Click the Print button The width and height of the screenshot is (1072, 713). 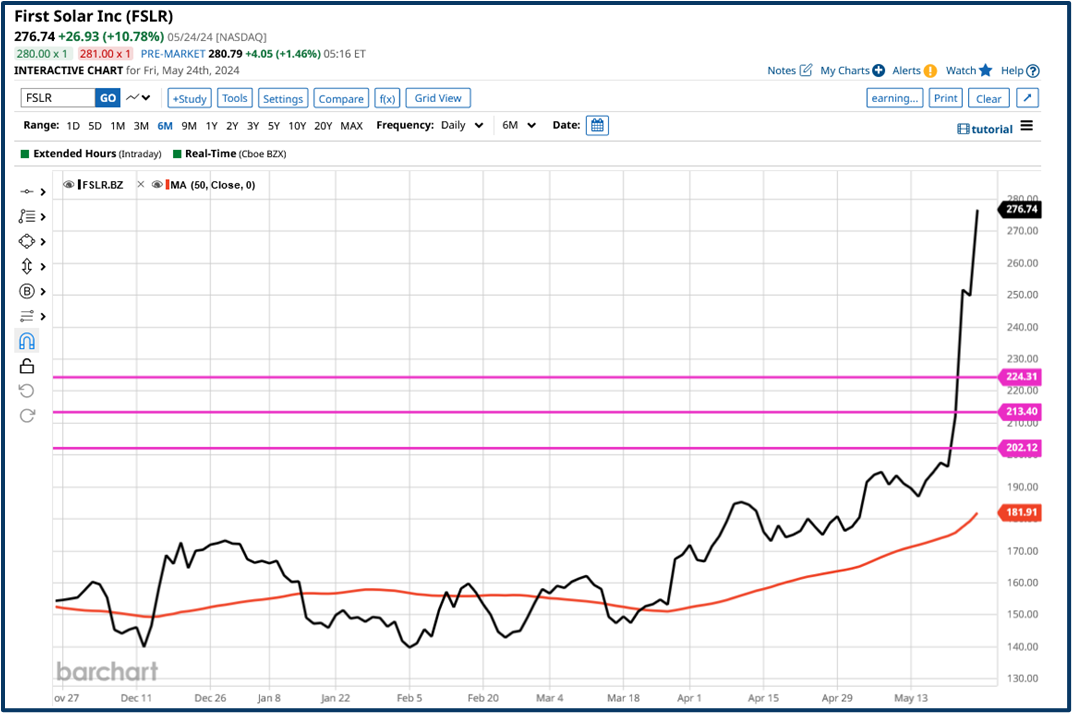[x=945, y=98]
